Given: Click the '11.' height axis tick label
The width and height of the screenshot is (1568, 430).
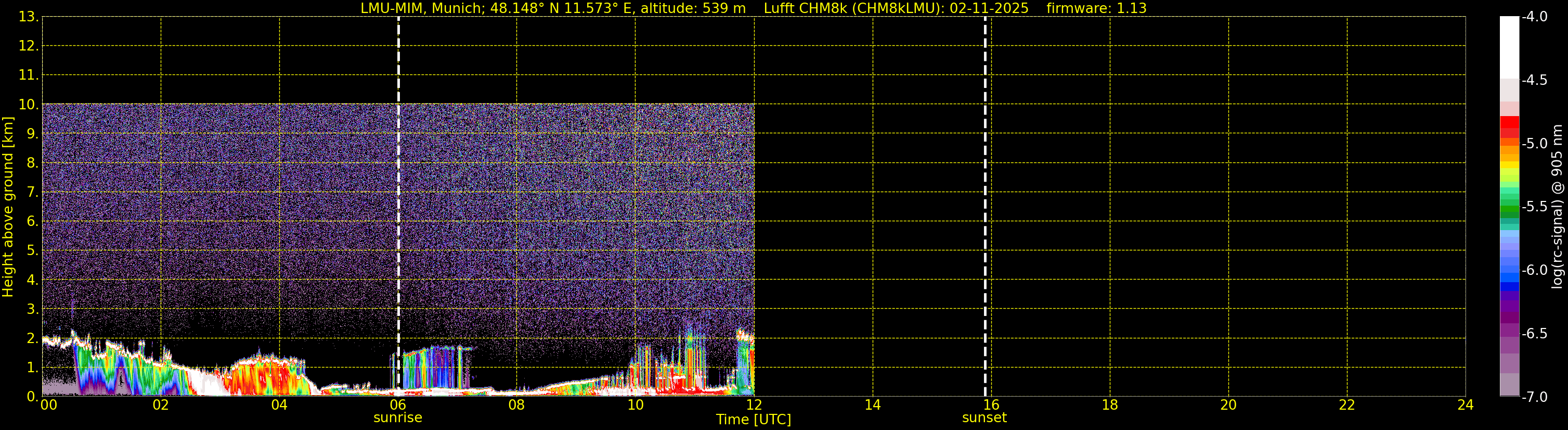Looking at the screenshot, I should tap(29, 75).
